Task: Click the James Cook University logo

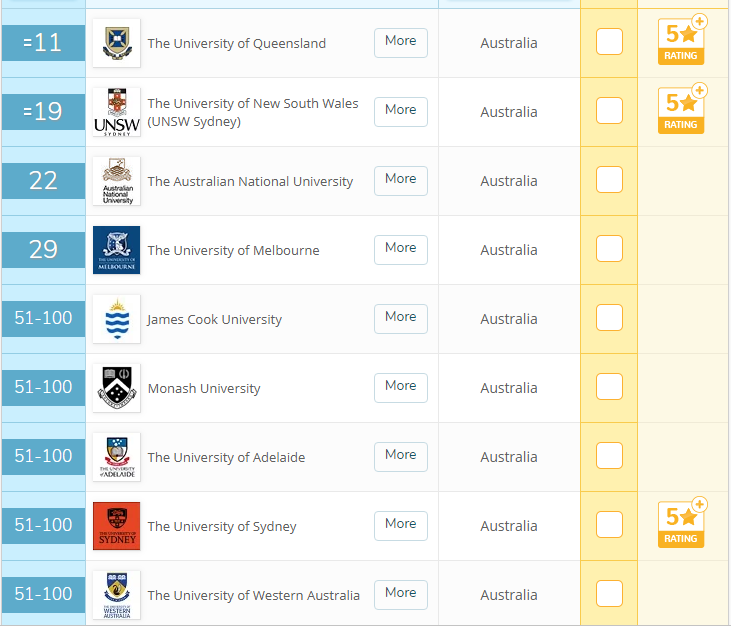Action: point(116,319)
